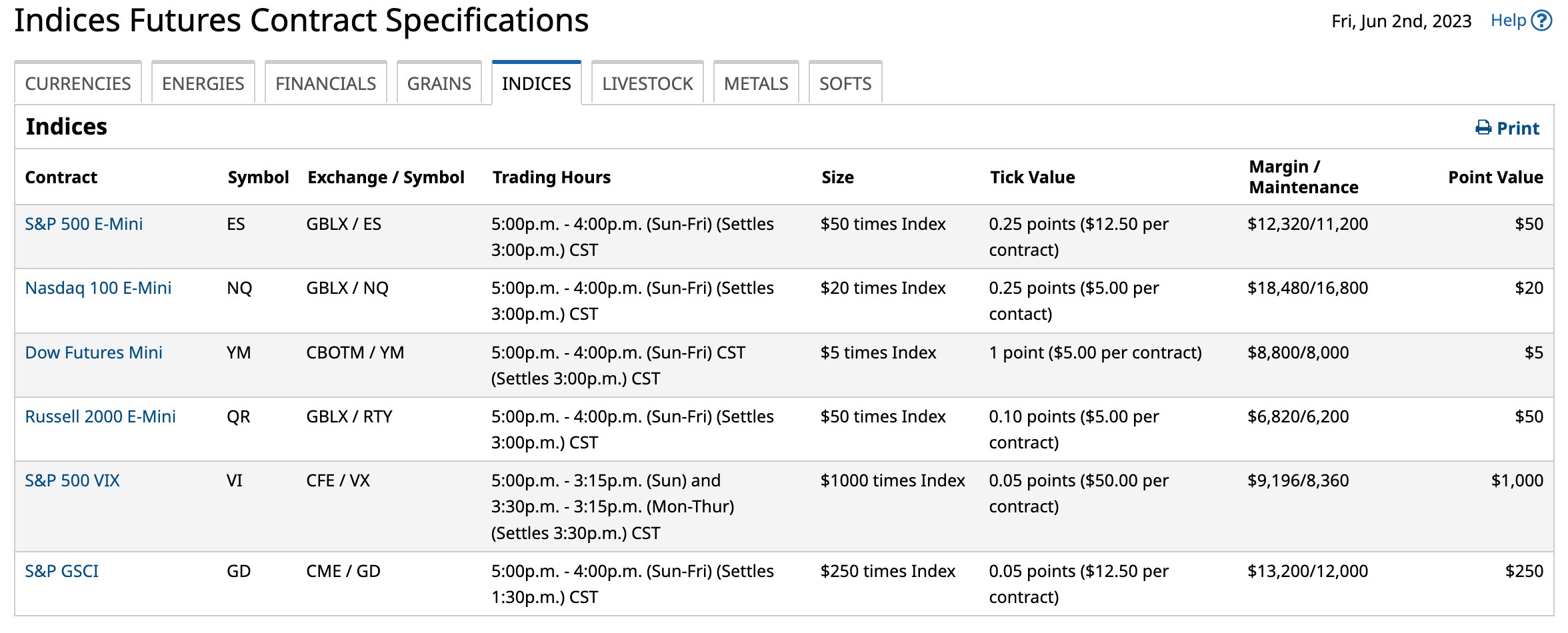
Task: Open the Dow Futures Mini contract link
Action: tap(93, 352)
